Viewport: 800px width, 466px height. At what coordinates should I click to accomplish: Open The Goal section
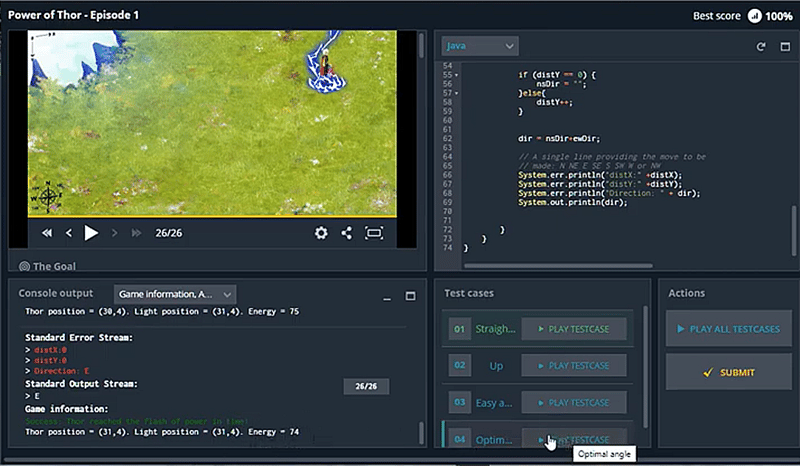click(47, 266)
